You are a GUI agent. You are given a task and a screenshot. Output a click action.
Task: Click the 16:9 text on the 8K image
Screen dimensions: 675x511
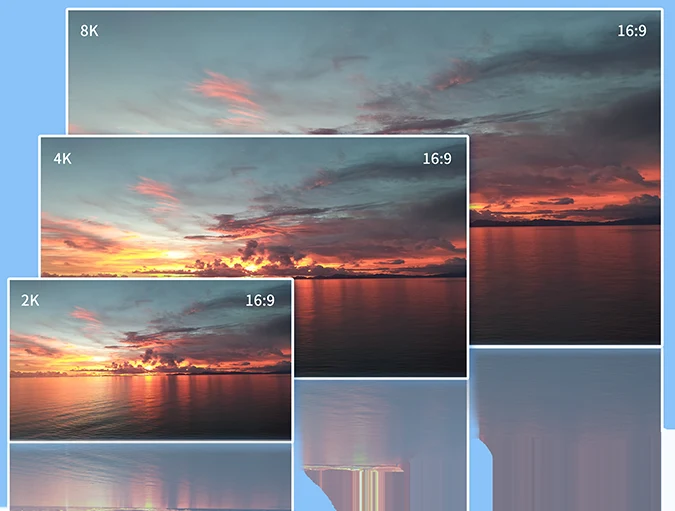pos(632,31)
